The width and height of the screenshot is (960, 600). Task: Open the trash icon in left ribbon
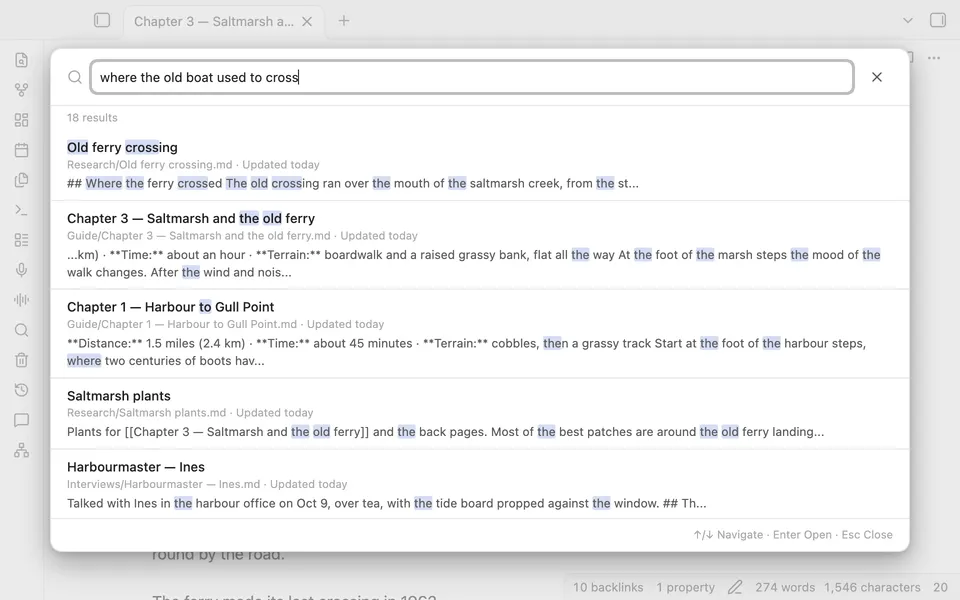click(x=21, y=360)
